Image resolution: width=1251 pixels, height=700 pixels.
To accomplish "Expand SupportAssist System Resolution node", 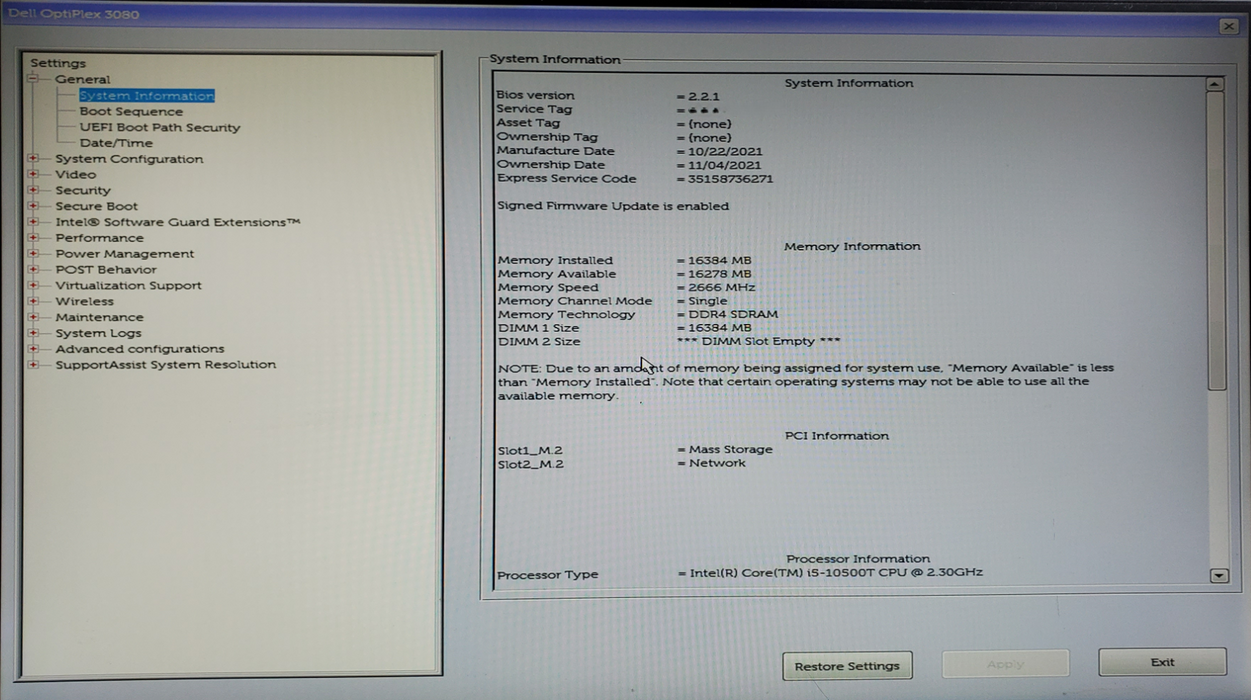I will (33, 365).
